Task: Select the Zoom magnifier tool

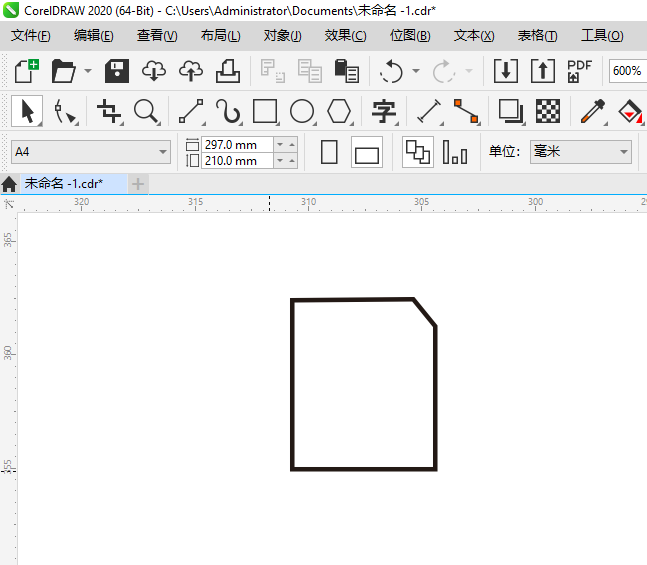Action: tap(146, 111)
